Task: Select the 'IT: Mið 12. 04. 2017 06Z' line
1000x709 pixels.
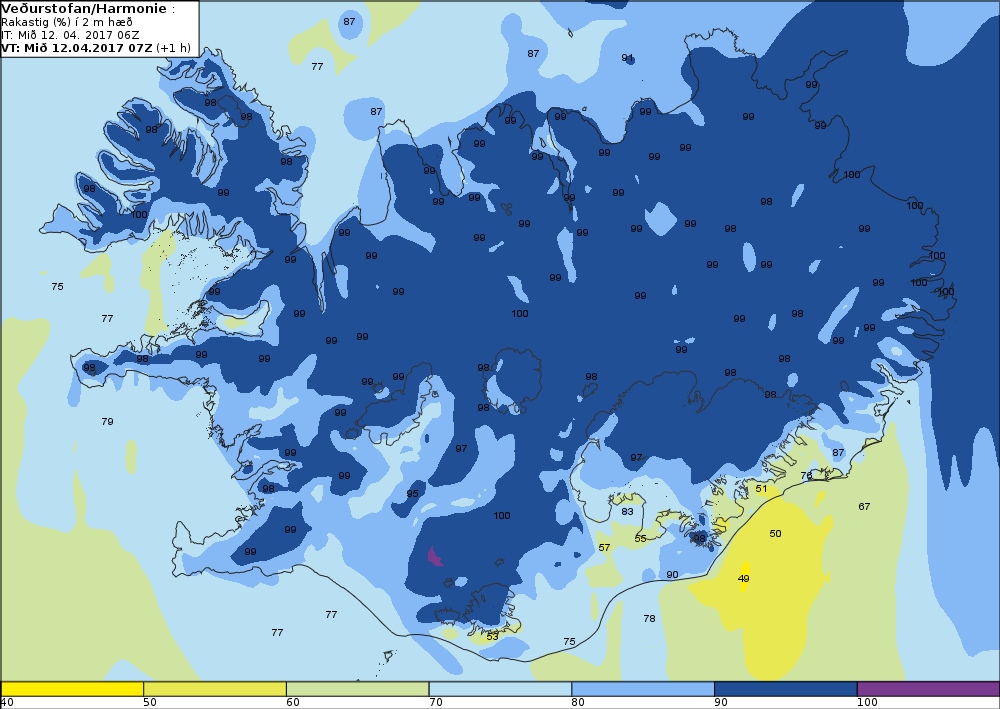Action: tap(70, 35)
